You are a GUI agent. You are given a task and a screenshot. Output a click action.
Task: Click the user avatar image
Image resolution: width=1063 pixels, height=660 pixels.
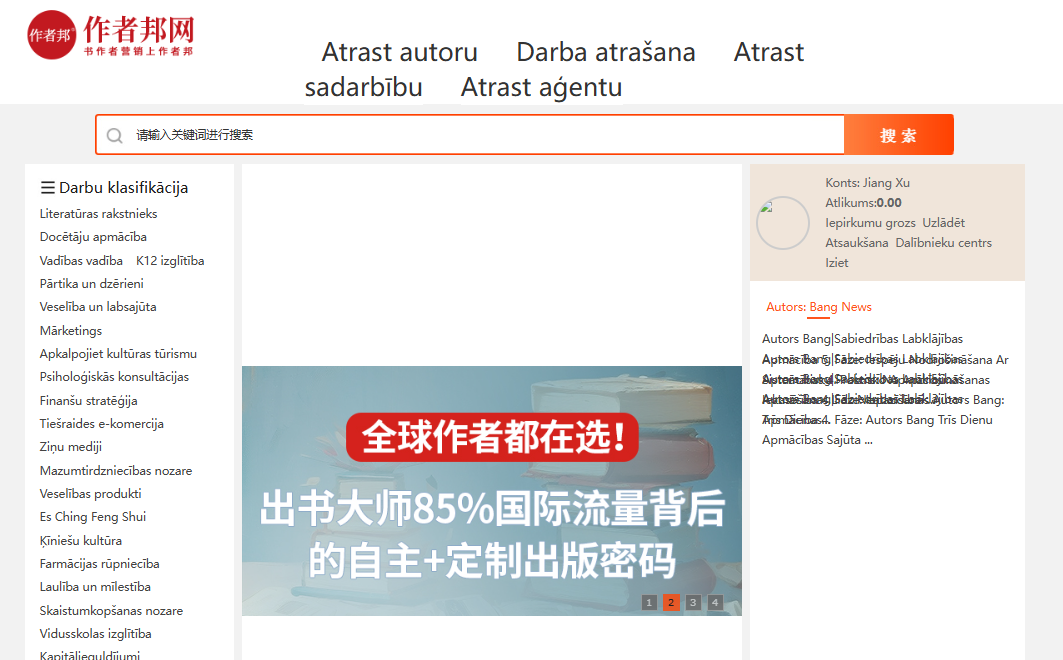pos(782,223)
